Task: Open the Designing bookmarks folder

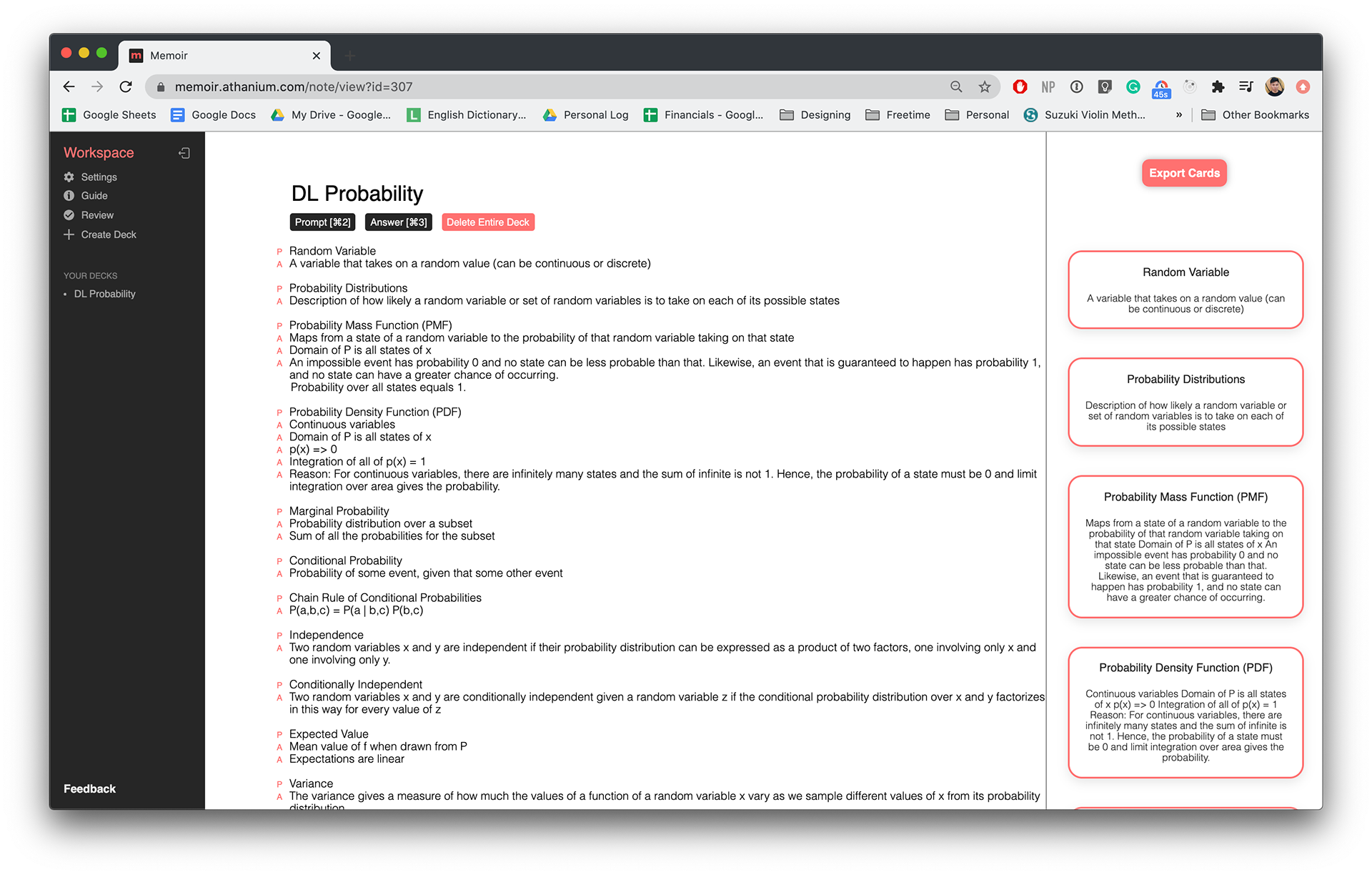Action: tap(815, 115)
